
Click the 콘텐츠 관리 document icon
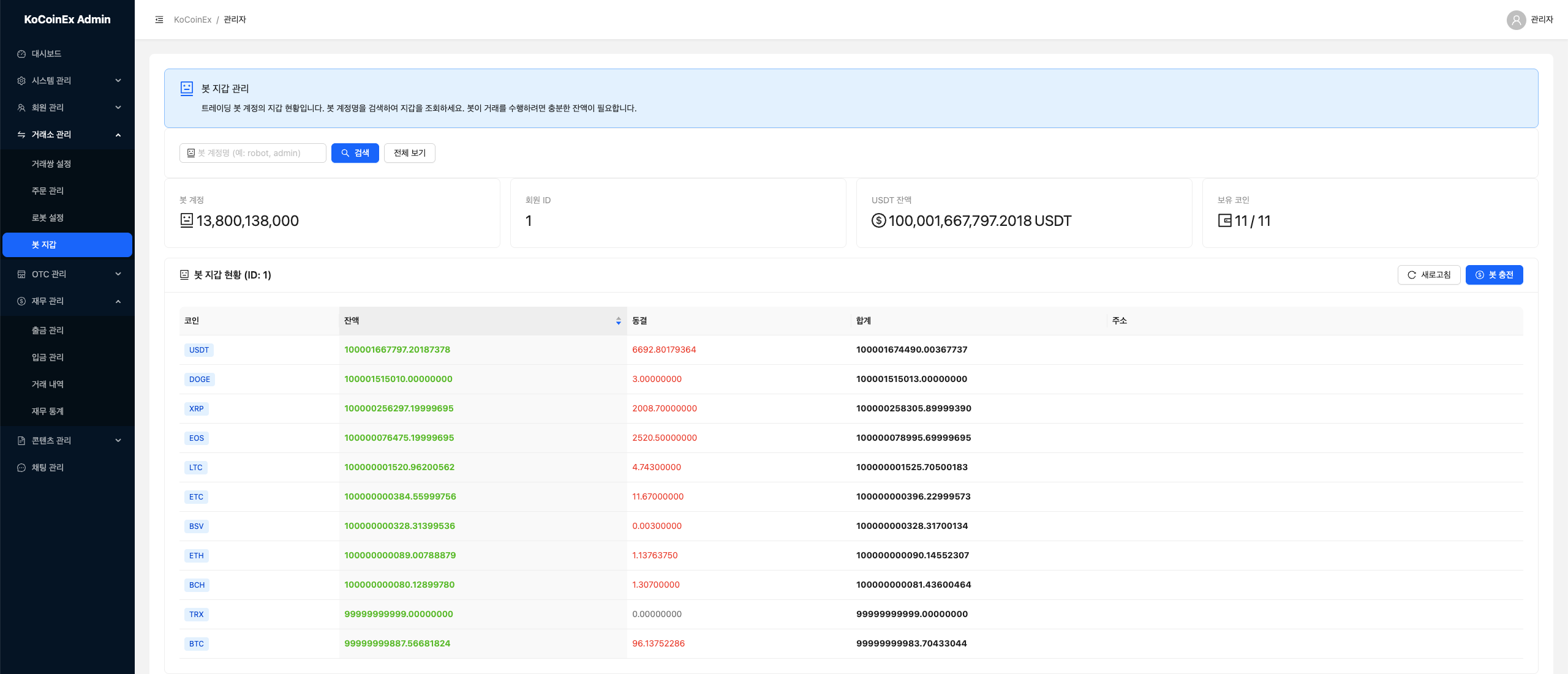21,441
